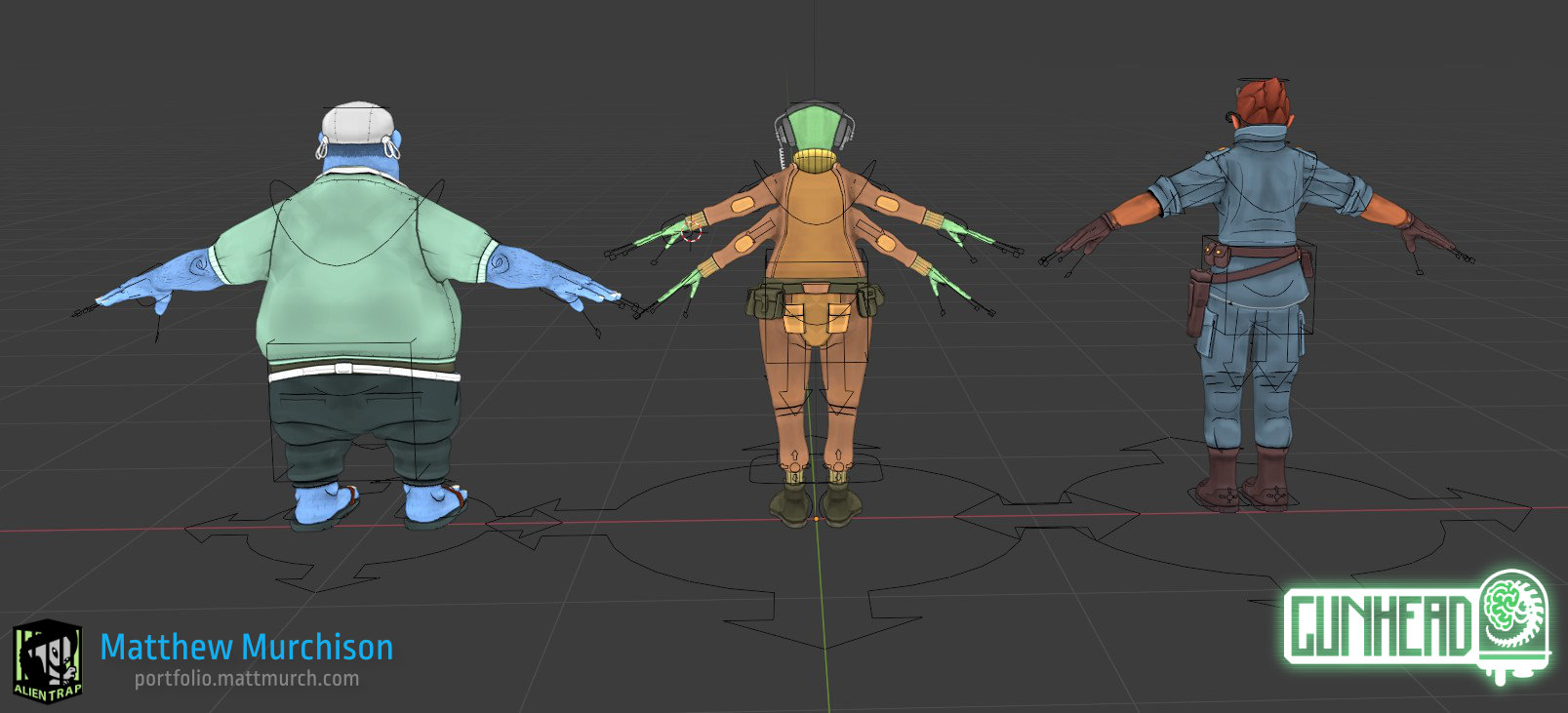Click the 3D cursor near the middle character's hand
The width and height of the screenshot is (1568, 713).
pos(692,230)
